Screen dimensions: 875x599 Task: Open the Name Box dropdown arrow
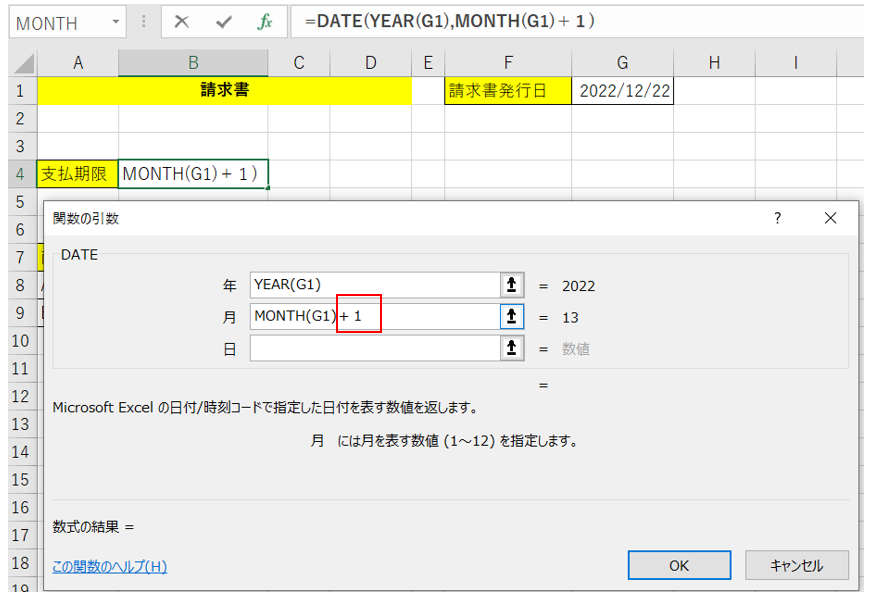(x=117, y=22)
